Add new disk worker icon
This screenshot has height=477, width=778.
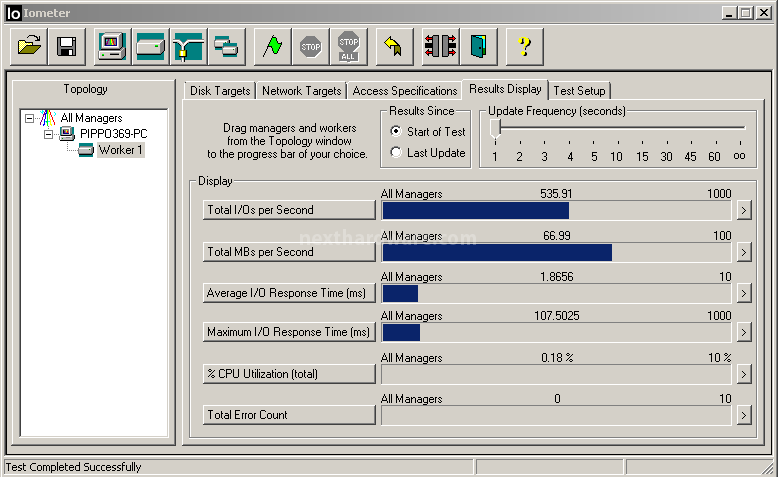pyautogui.click(x=150, y=47)
